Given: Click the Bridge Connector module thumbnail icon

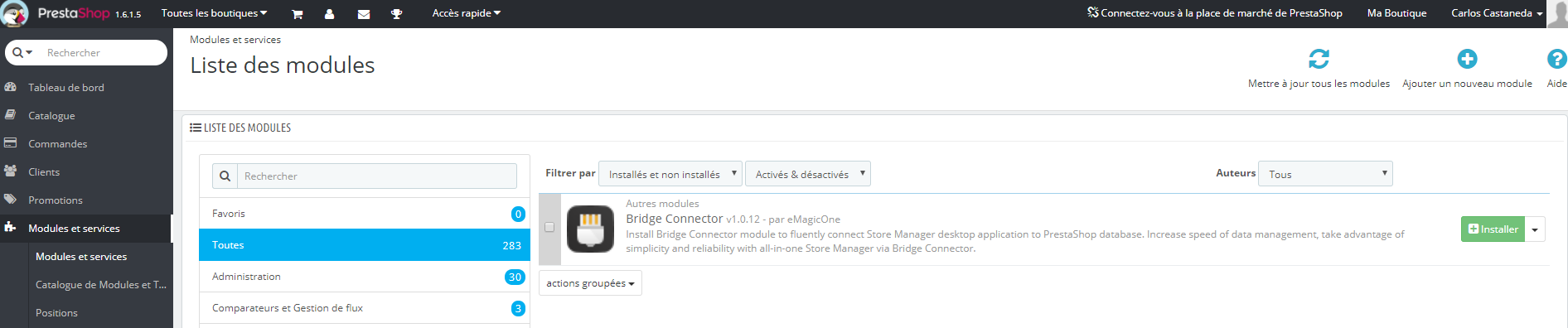Looking at the screenshot, I should click(x=590, y=229).
